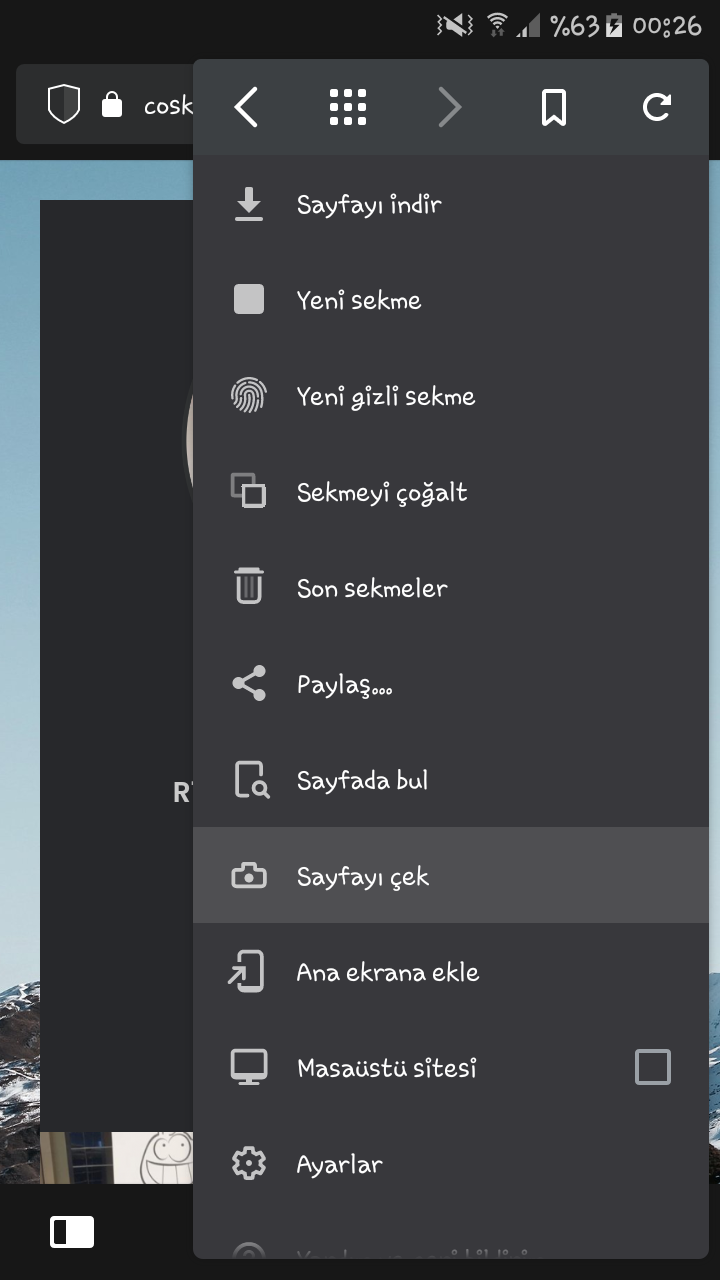Screen dimensions: 720x1280
Task: Tap the back arrow in menu header
Action: click(x=246, y=107)
